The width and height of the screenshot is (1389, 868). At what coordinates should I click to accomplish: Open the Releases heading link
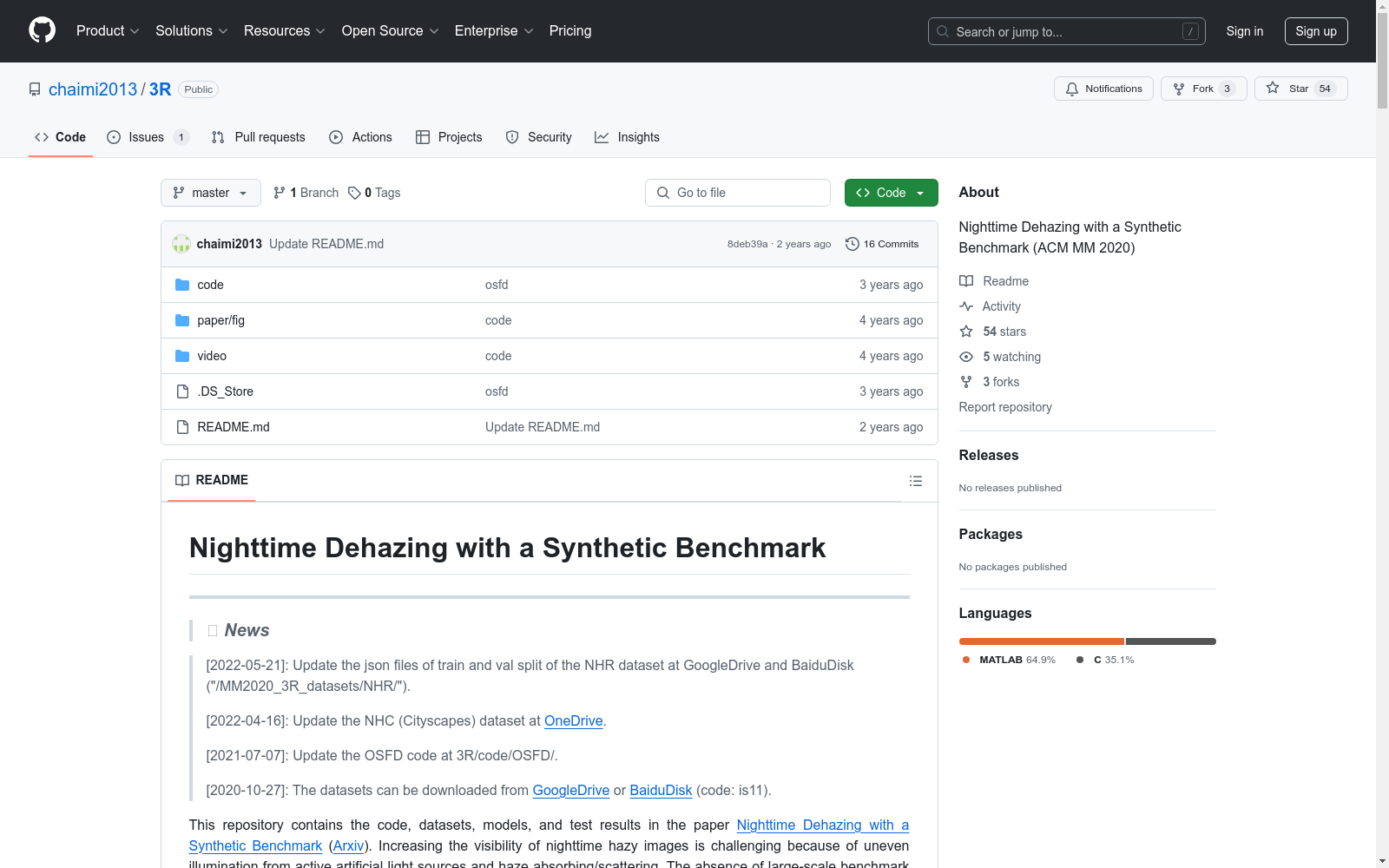pyautogui.click(x=989, y=455)
